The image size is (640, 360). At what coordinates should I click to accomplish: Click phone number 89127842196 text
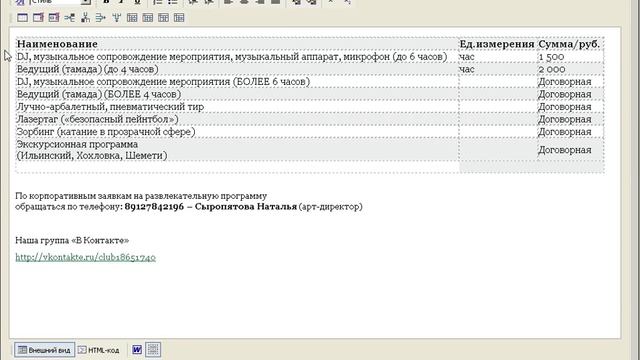[154, 207]
